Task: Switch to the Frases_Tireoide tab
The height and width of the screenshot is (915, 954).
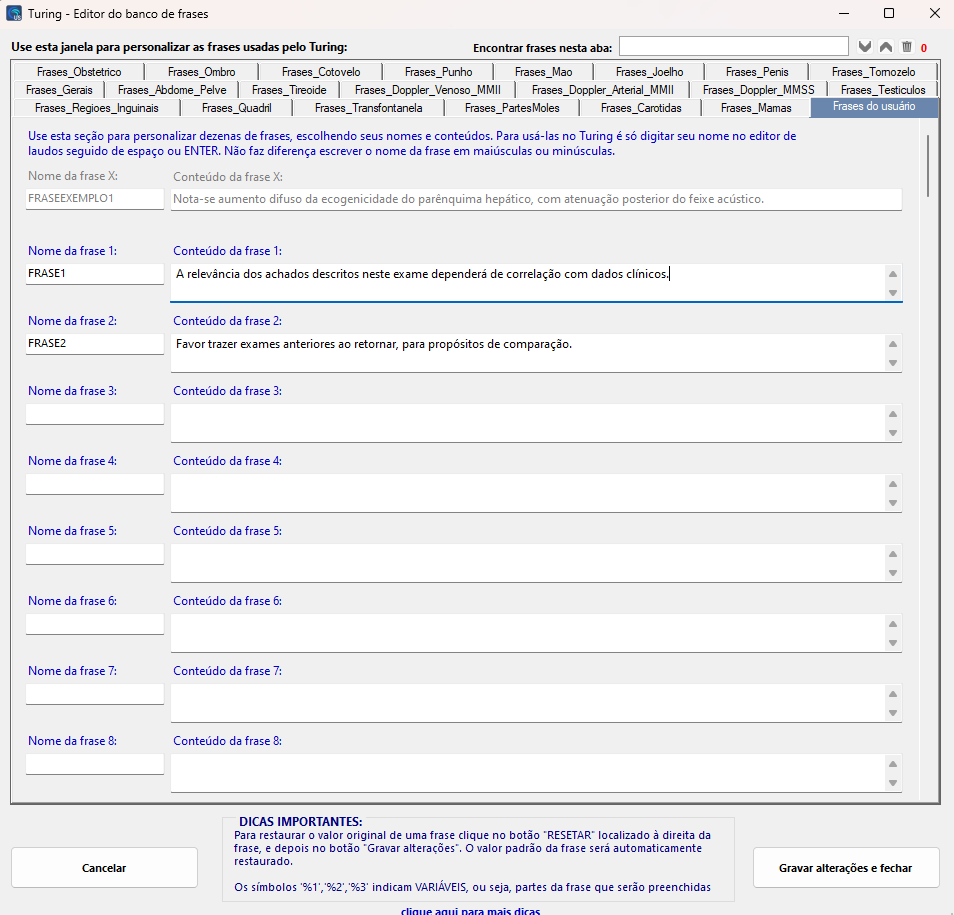Action: (289, 90)
